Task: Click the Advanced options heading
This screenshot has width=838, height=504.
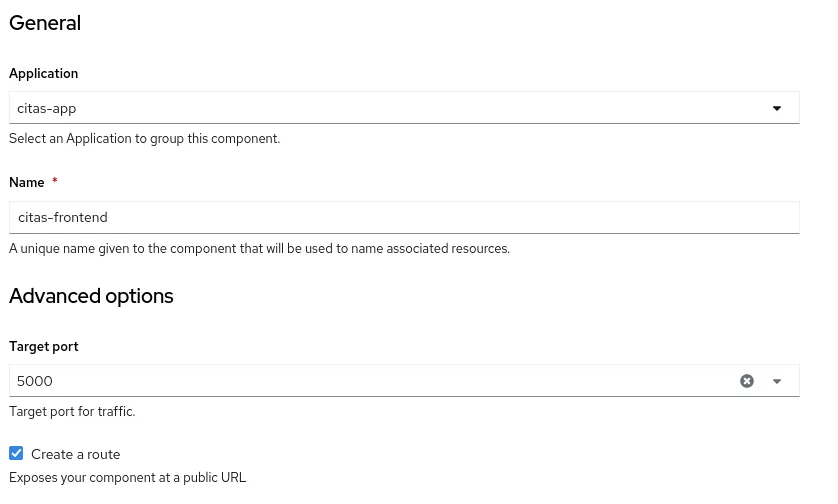Action: point(91,296)
